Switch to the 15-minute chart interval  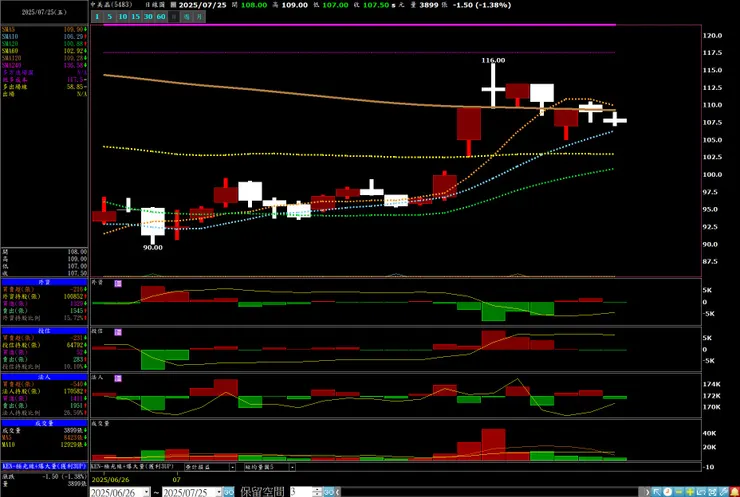click(x=135, y=17)
